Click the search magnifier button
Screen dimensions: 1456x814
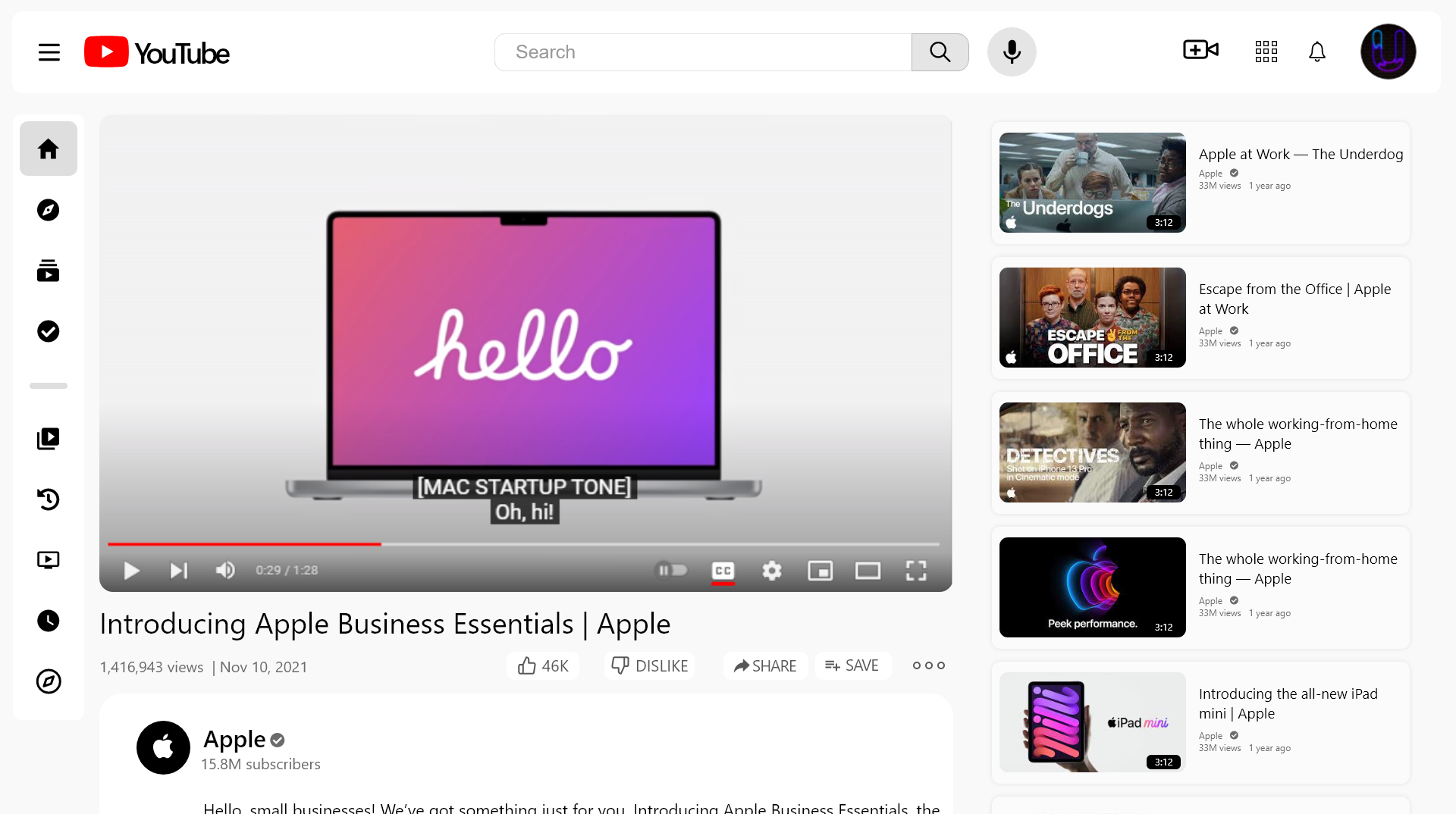coord(940,52)
